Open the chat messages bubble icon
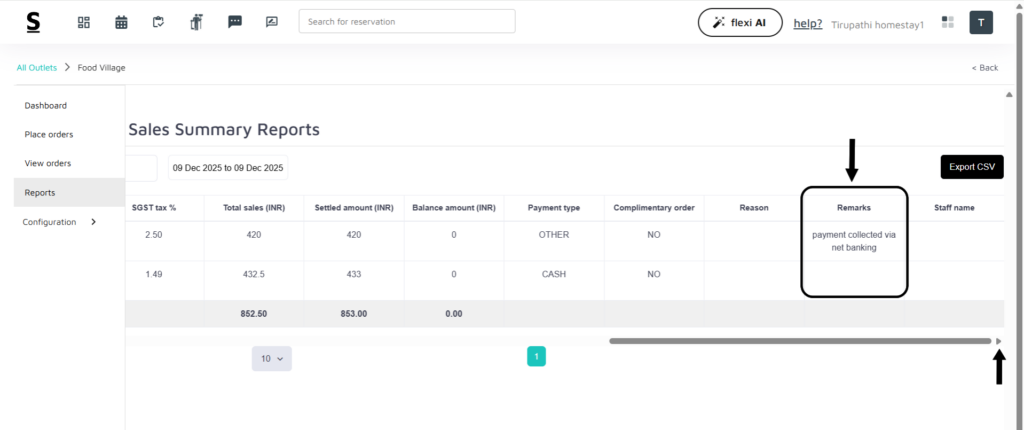Image resolution: width=1024 pixels, height=430 pixels. (235, 22)
